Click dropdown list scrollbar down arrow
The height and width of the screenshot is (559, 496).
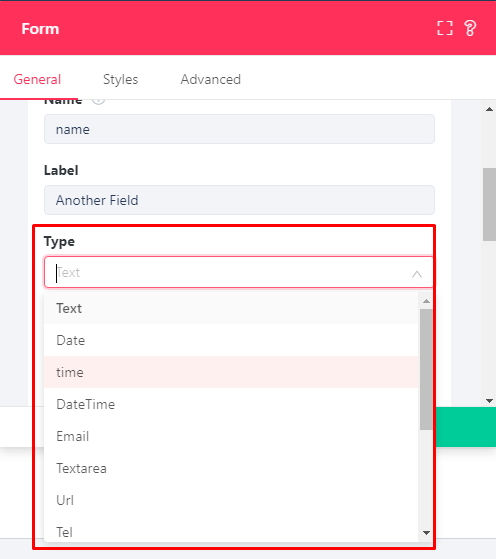point(426,533)
